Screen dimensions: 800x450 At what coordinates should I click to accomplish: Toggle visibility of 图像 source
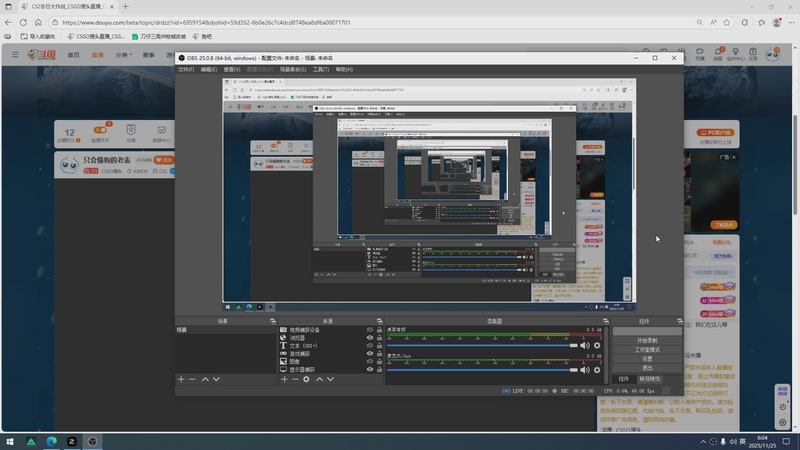370,361
